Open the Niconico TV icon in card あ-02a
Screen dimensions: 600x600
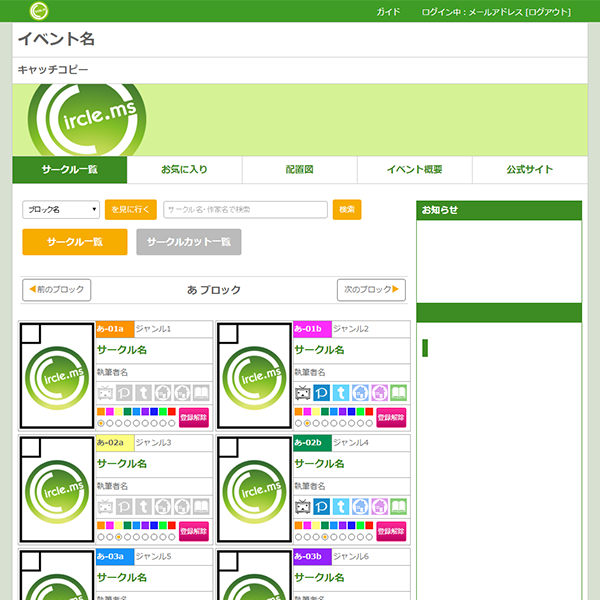(x=105, y=507)
